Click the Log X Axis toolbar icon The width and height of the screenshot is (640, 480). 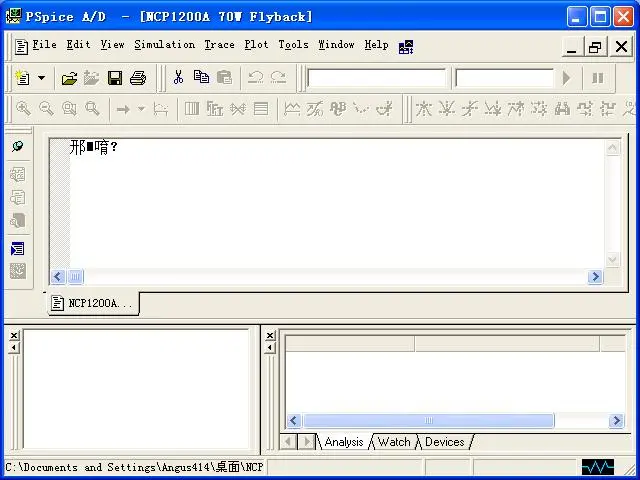(x=191, y=109)
